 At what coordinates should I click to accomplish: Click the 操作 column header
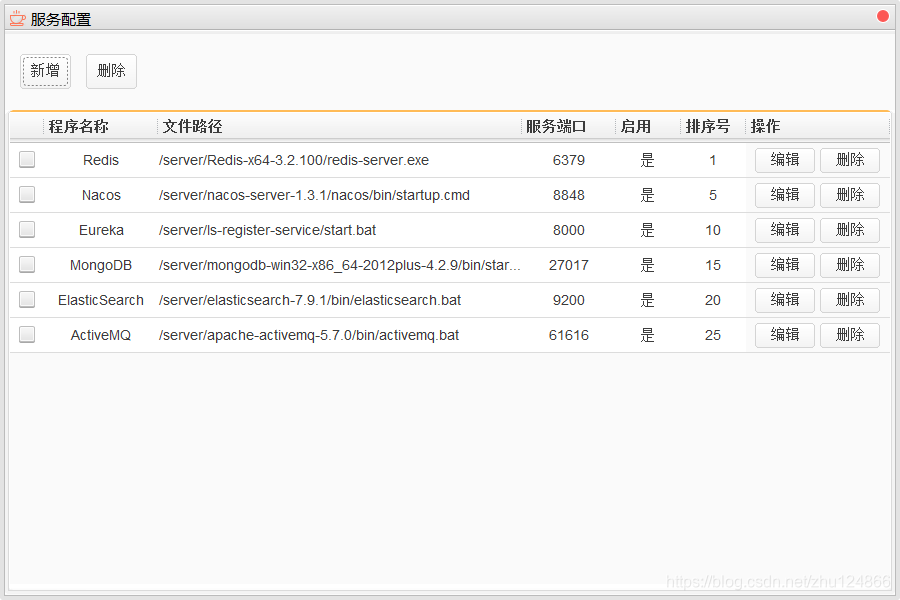818,126
